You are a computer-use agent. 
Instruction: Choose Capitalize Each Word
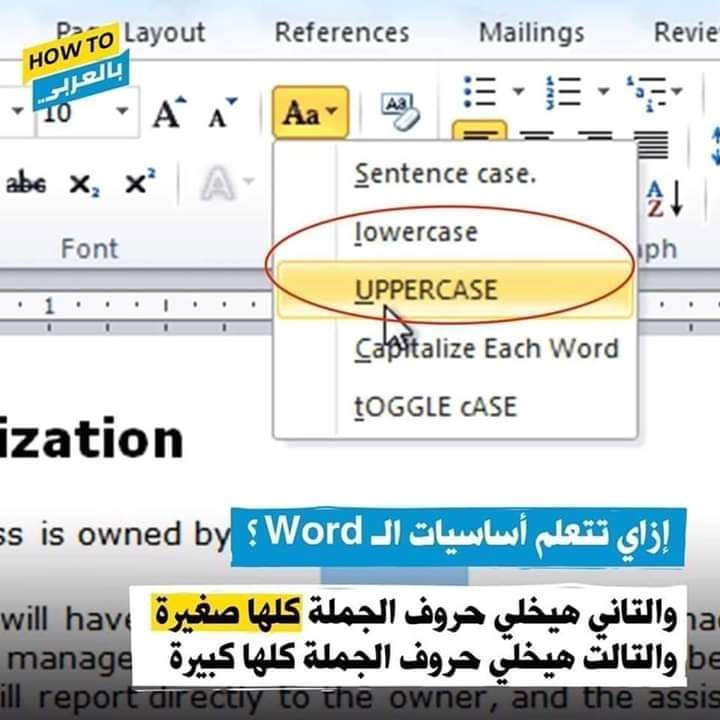[486, 349]
